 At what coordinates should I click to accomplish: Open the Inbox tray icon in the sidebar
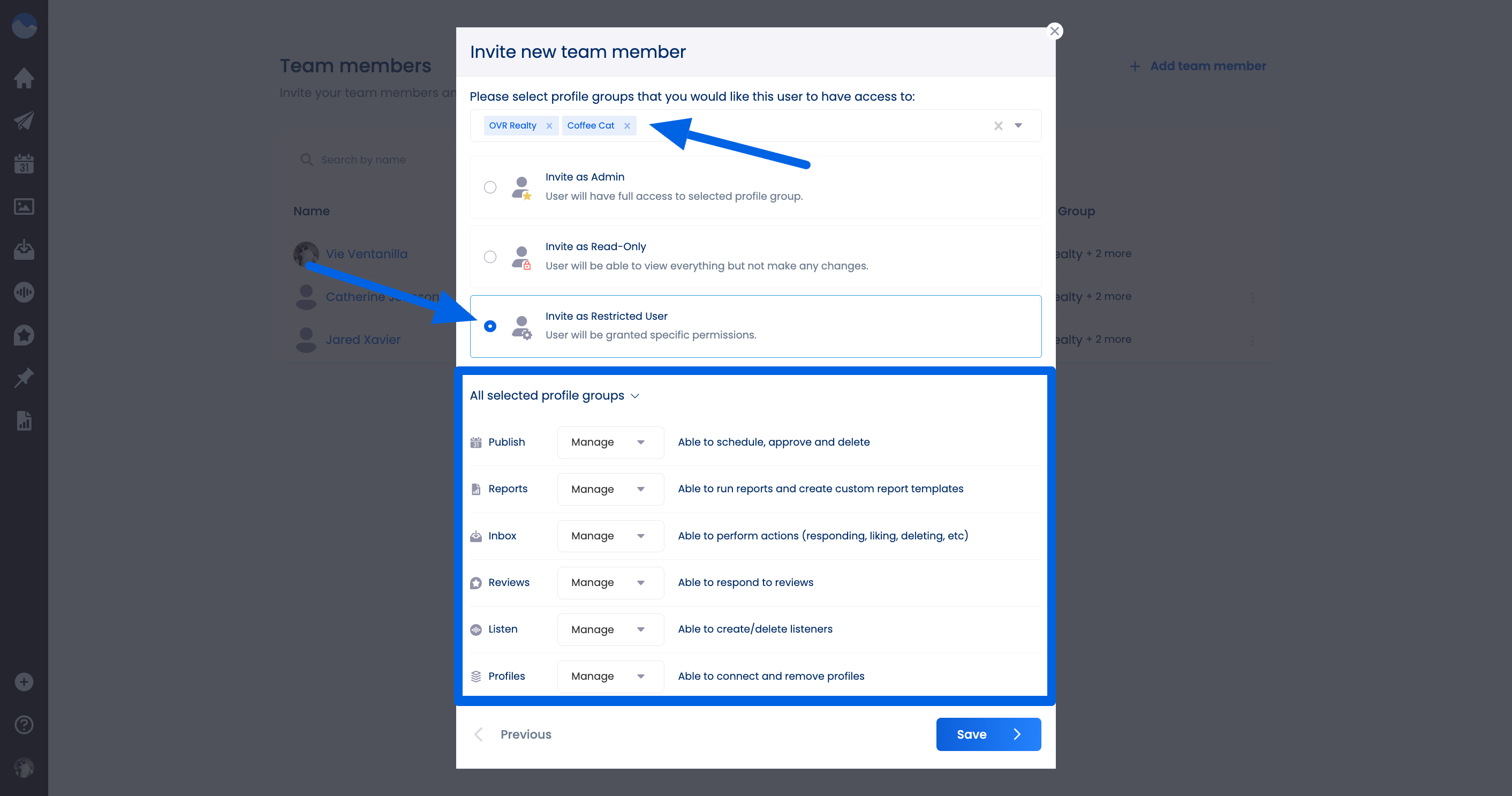[24, 249]
